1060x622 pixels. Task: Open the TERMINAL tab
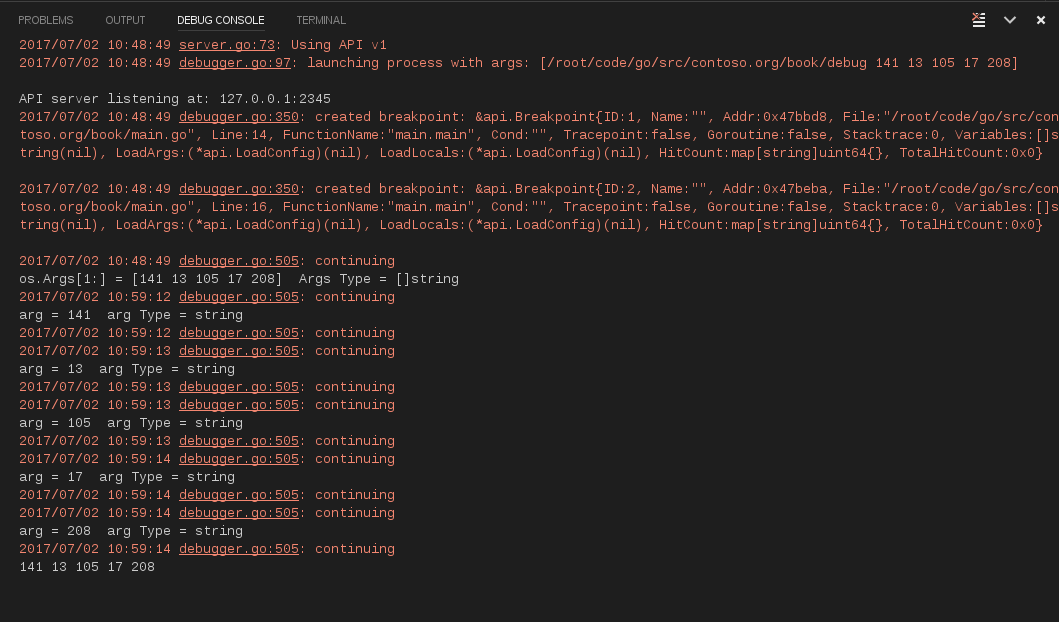tap(319, 19)
